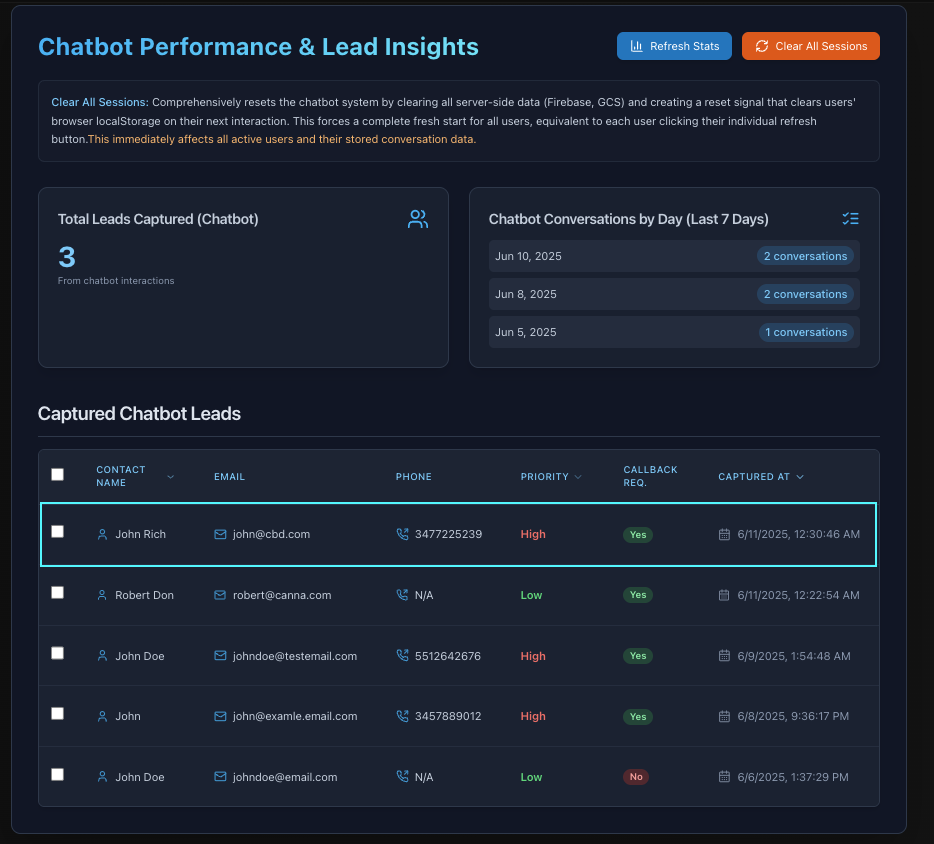934x844 pixels.
Task: Open the Contact Name sort dropdown
Action: tap(170, 477)
